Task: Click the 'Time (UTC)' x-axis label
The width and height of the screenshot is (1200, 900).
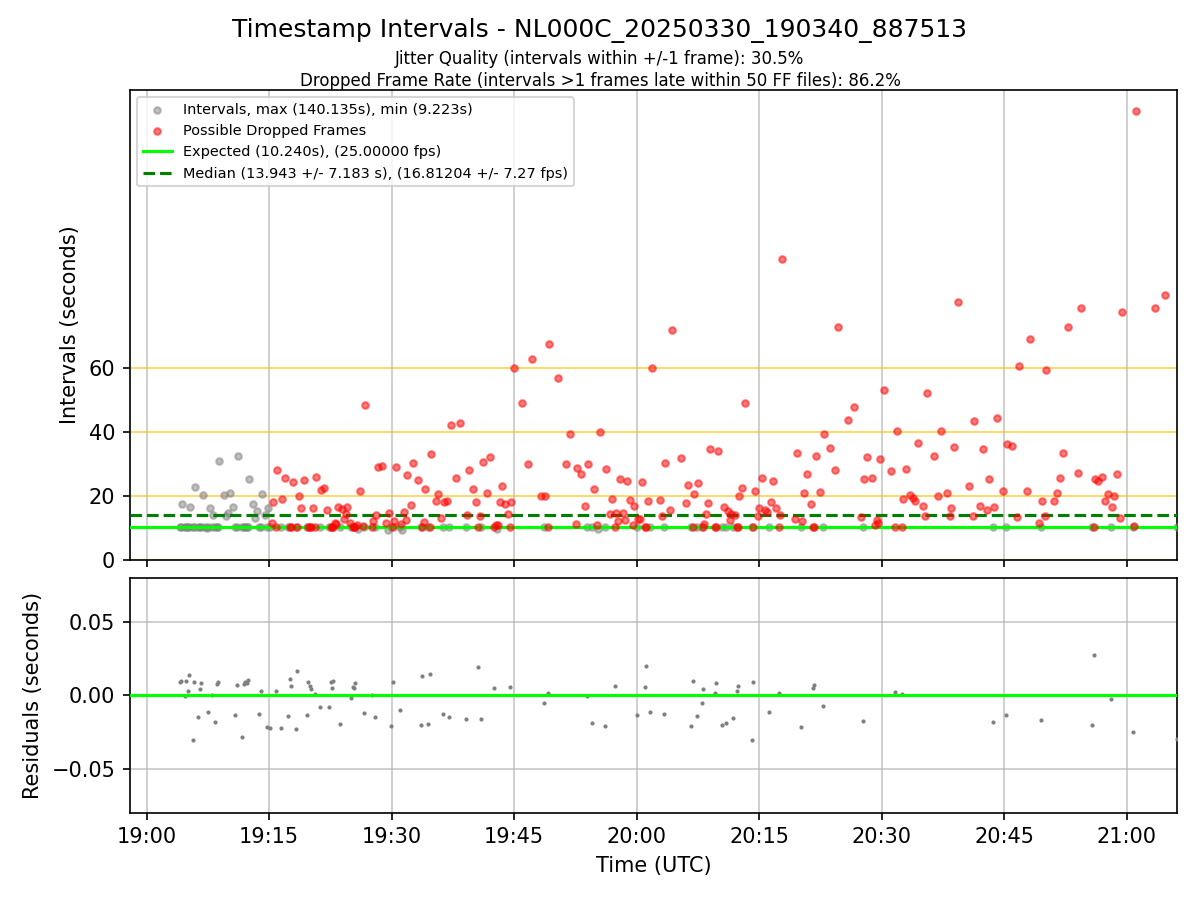Action: pyautogui.click(x=653, y=865)
